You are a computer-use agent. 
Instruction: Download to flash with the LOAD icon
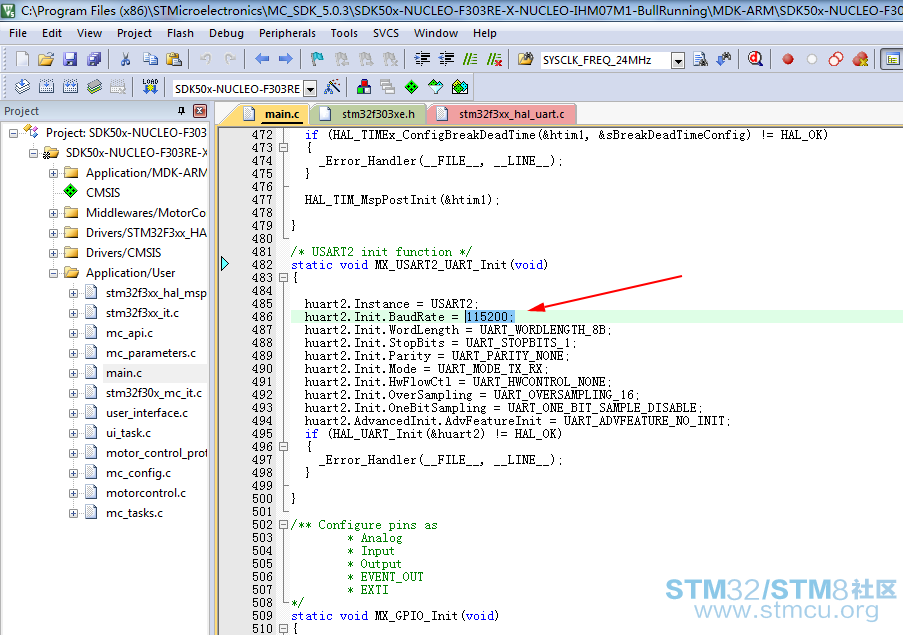pyautogui.click(x=150, y=87)
